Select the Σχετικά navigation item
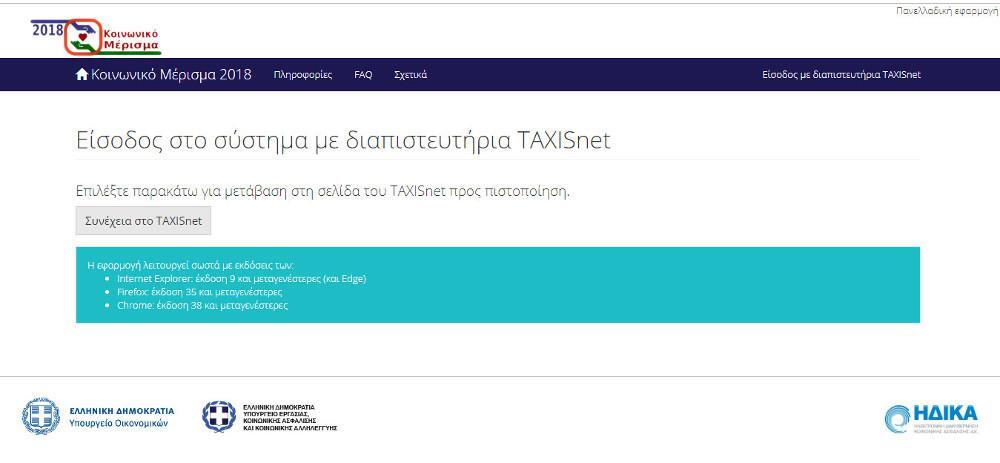Viewport: 1000px width, 463px height. 410,75
